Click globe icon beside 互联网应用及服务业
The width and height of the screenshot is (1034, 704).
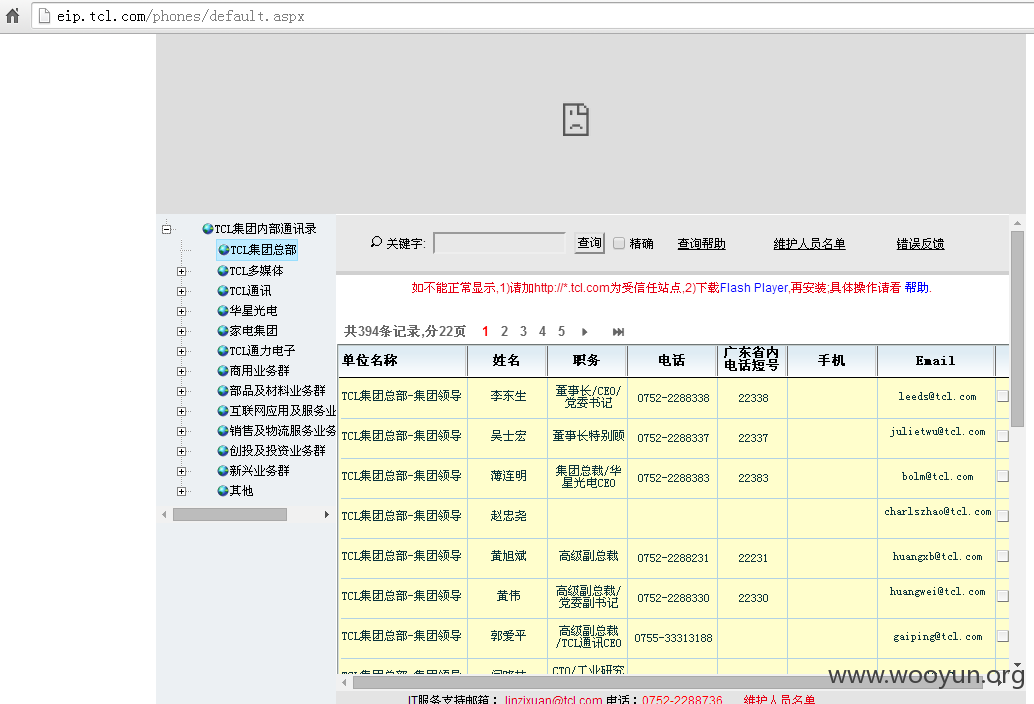tap(224, 411)
